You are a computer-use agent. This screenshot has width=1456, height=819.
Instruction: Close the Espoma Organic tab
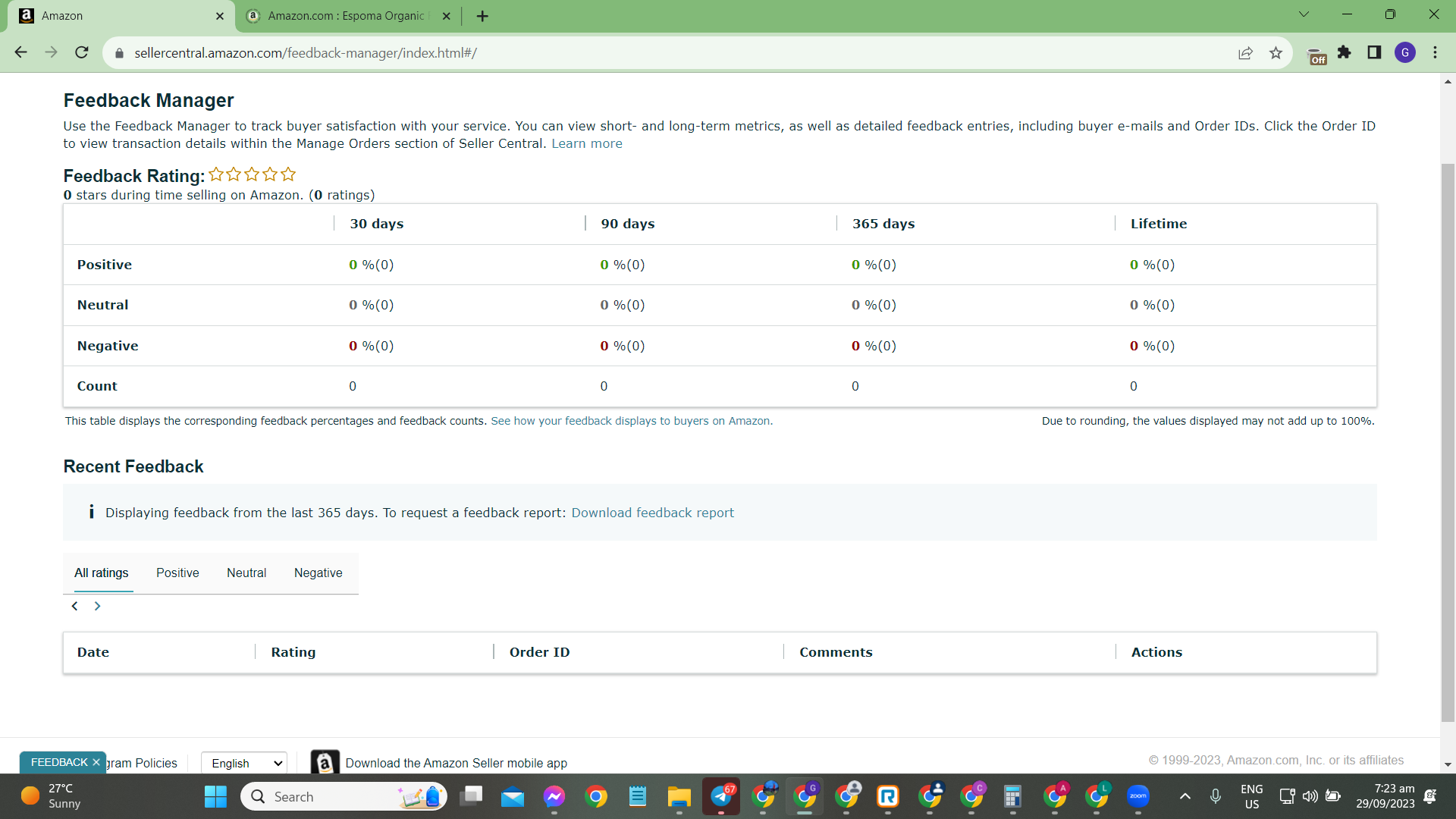(446, 16)
